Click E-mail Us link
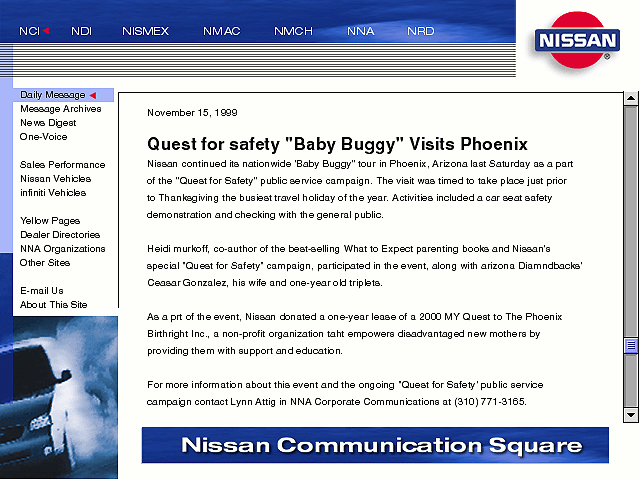The width and height of the screenshot is (640, 480). pos(42,291)
